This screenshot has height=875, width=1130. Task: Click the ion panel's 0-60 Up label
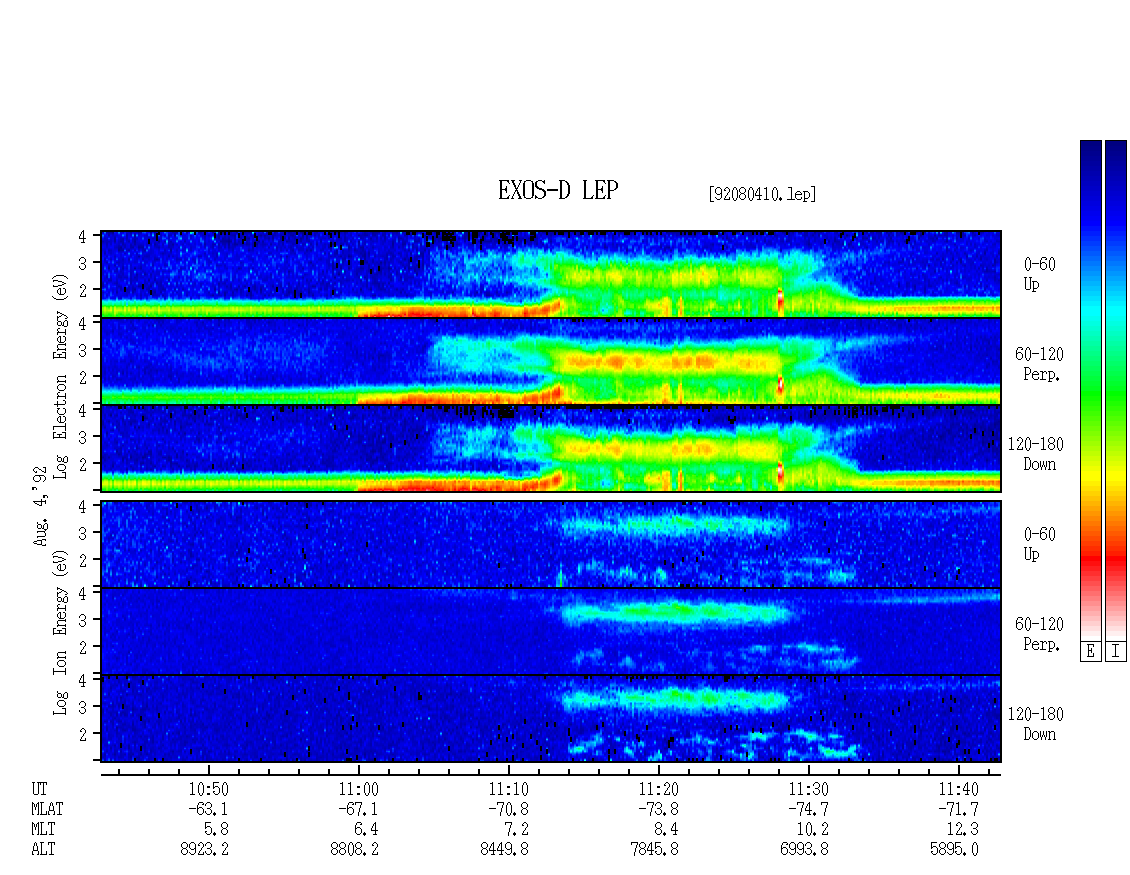pyautogui.click(x=1039, y=544)
